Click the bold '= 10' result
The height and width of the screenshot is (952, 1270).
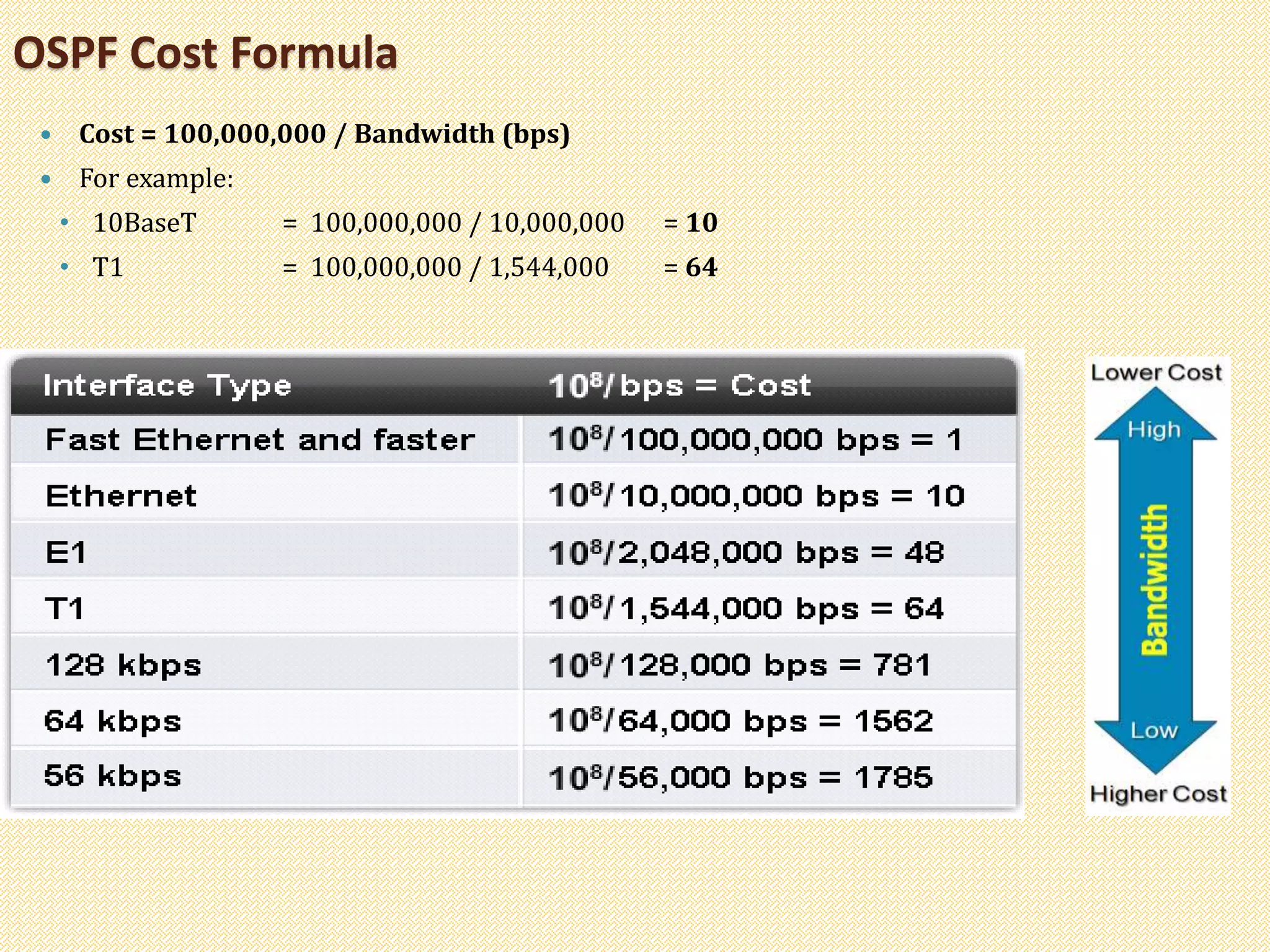690,223
